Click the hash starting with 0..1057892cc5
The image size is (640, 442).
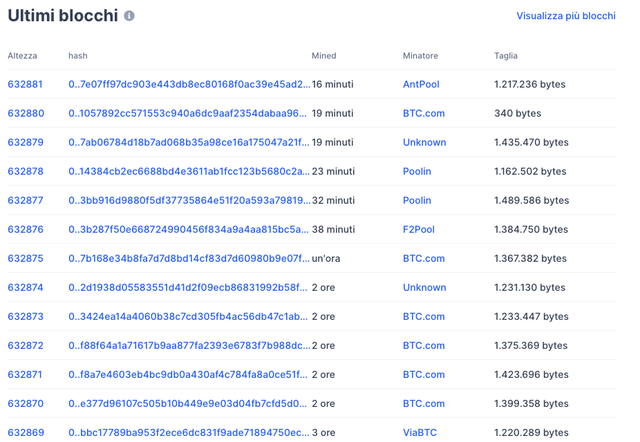[x=187, y=113]
